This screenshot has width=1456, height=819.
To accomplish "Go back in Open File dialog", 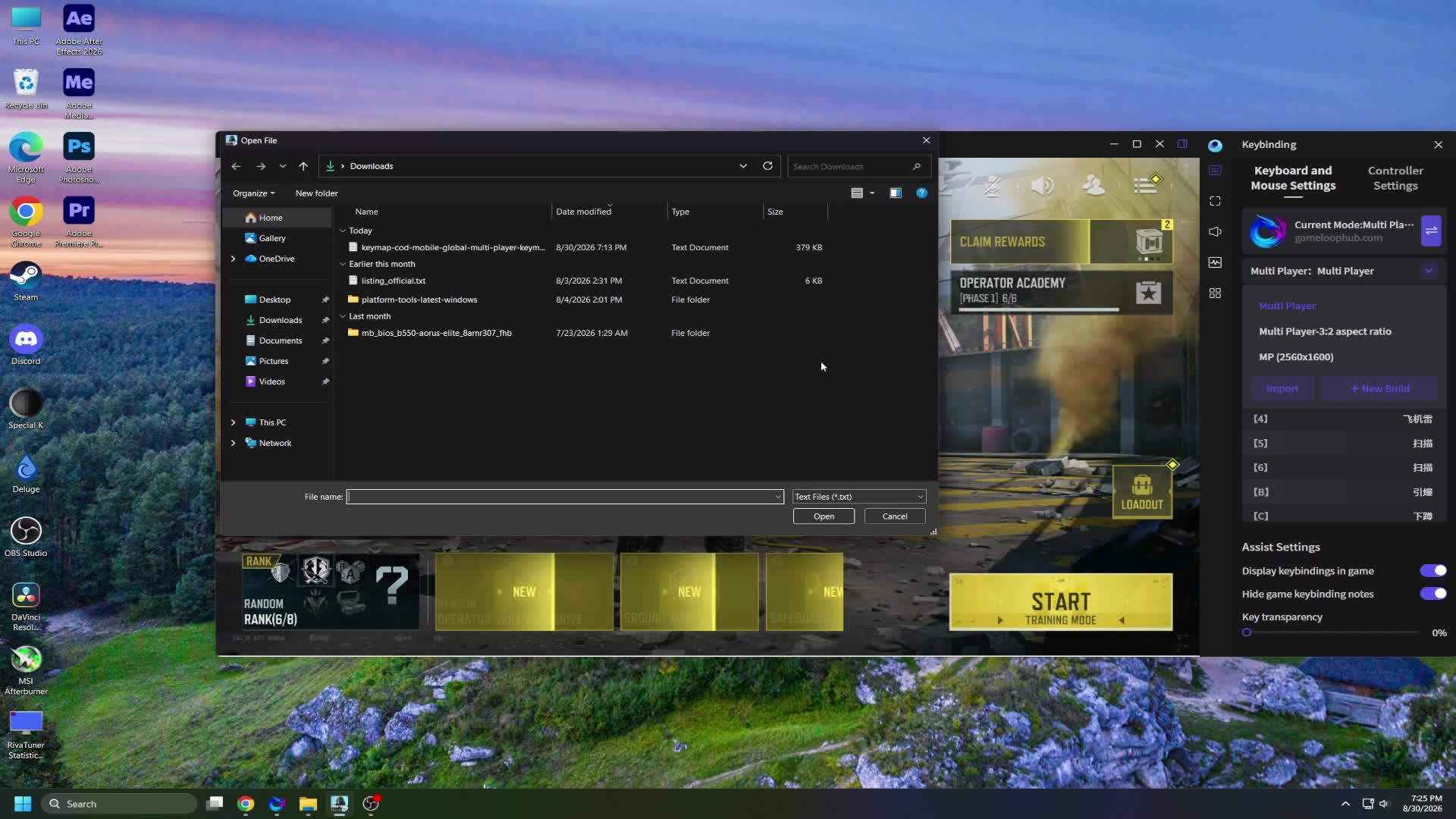I will click(236, 166).
